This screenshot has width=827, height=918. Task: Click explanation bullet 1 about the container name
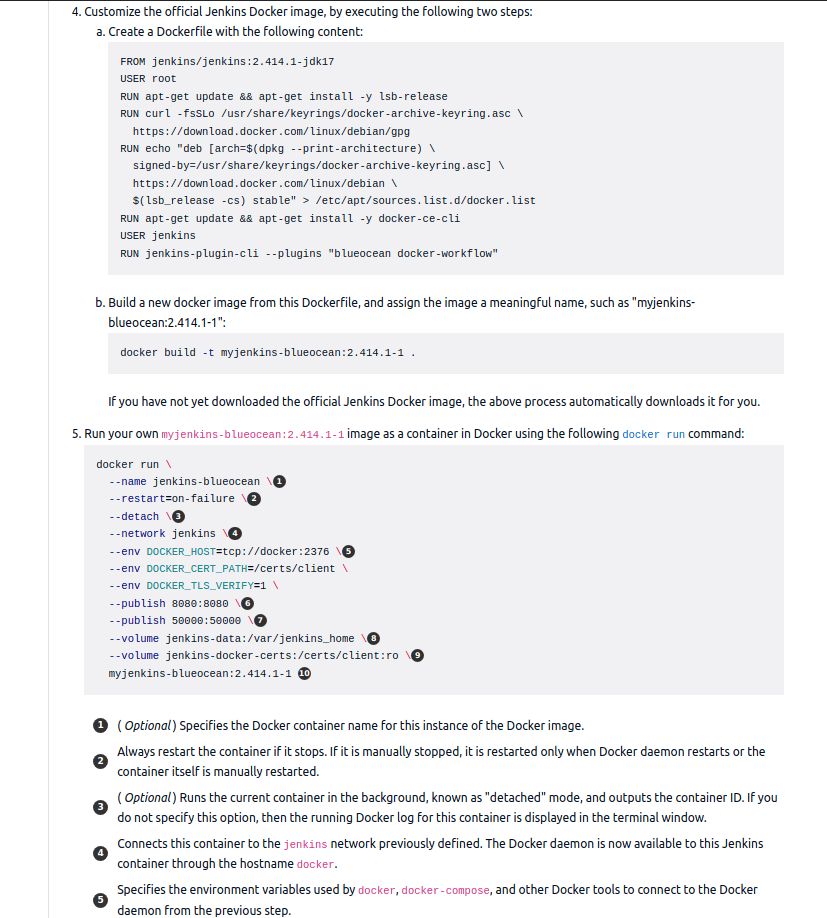pos(99,725)
